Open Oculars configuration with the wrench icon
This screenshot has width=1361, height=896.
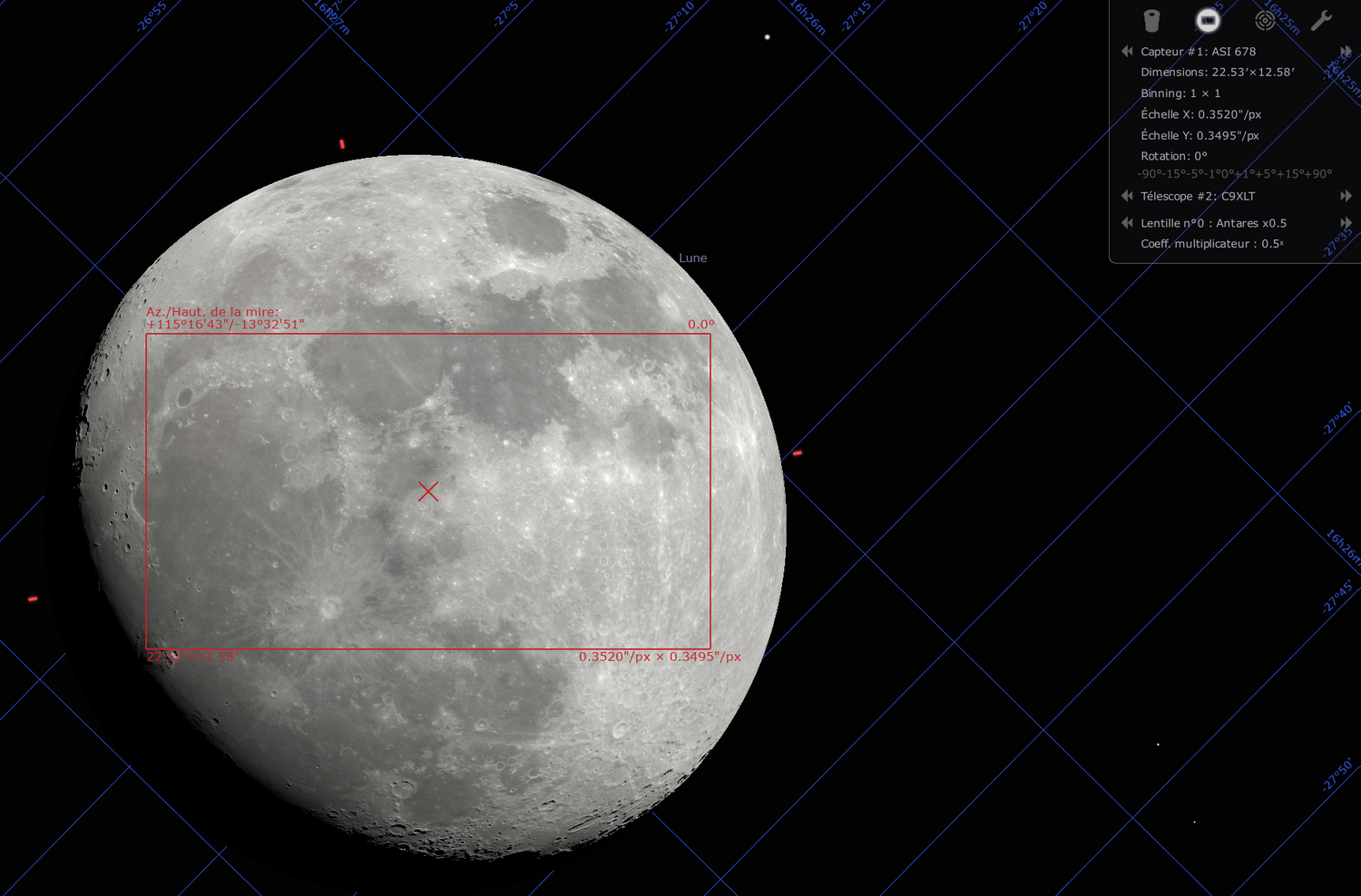point(1321,20)
